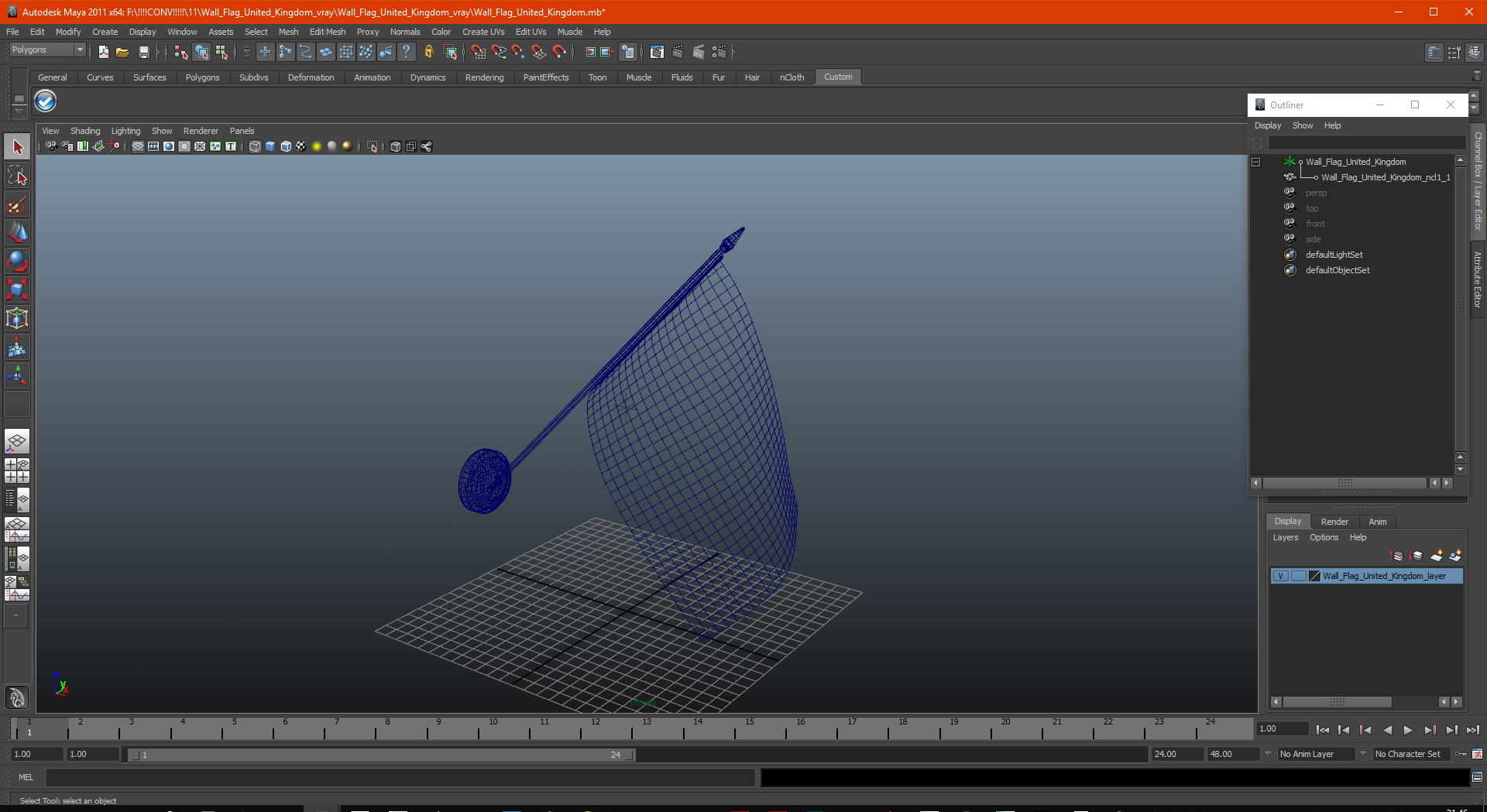Open viewport Shading menu
Viewport: 1487px width, 812px height.
pyautogui.click(x=85, y=131)
